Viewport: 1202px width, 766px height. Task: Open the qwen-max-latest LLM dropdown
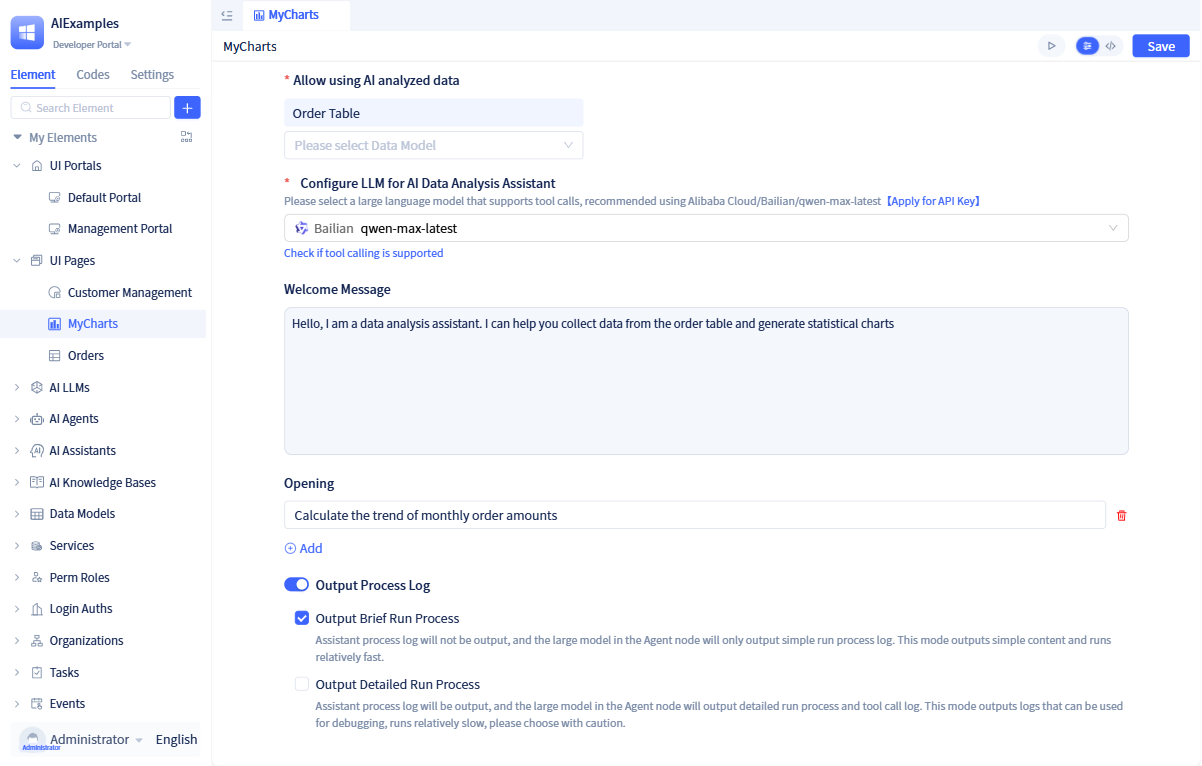point(706,228)
